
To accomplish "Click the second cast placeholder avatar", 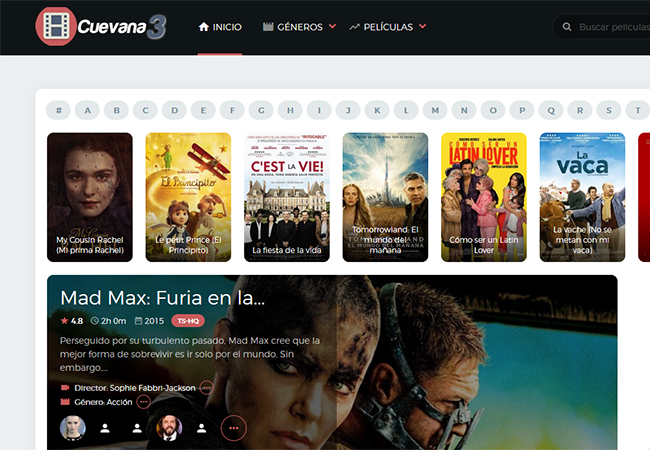I will [x=105, y=428].
